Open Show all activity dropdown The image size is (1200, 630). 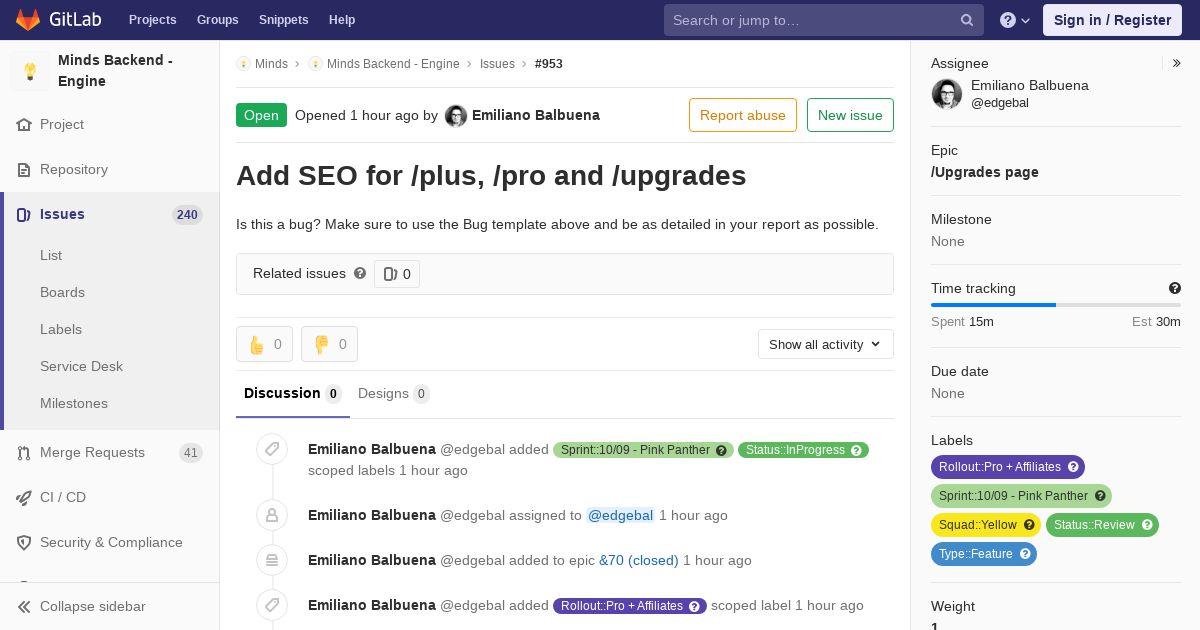(x=826, y=344)
